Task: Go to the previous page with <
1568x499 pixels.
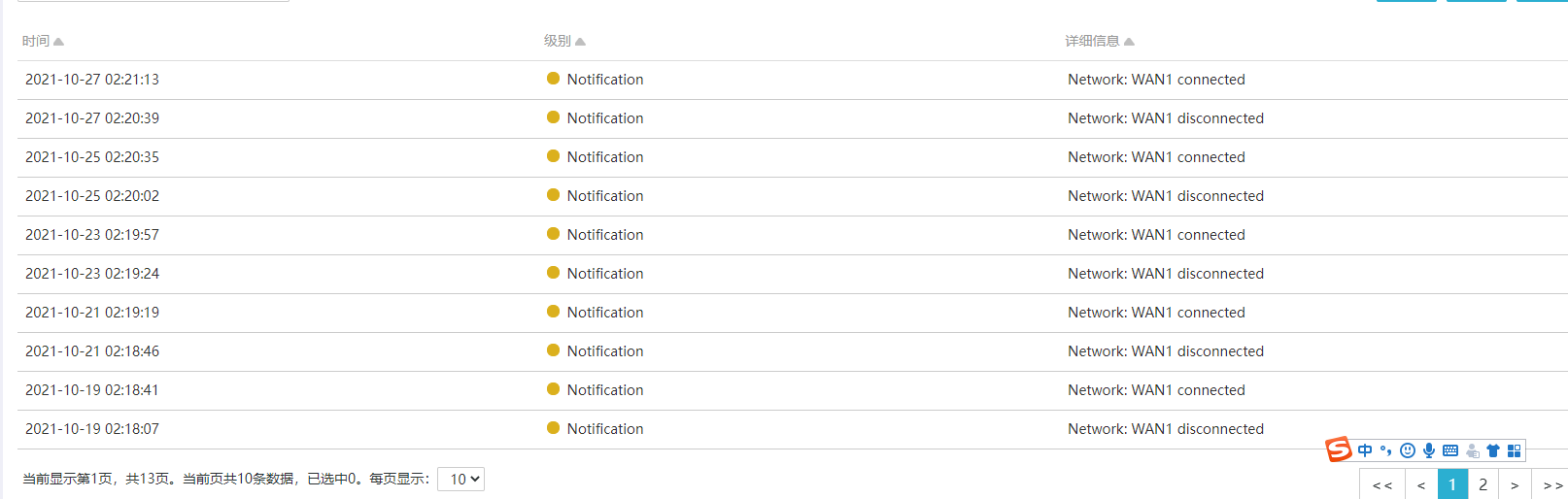Action: tap(1421, 484)
